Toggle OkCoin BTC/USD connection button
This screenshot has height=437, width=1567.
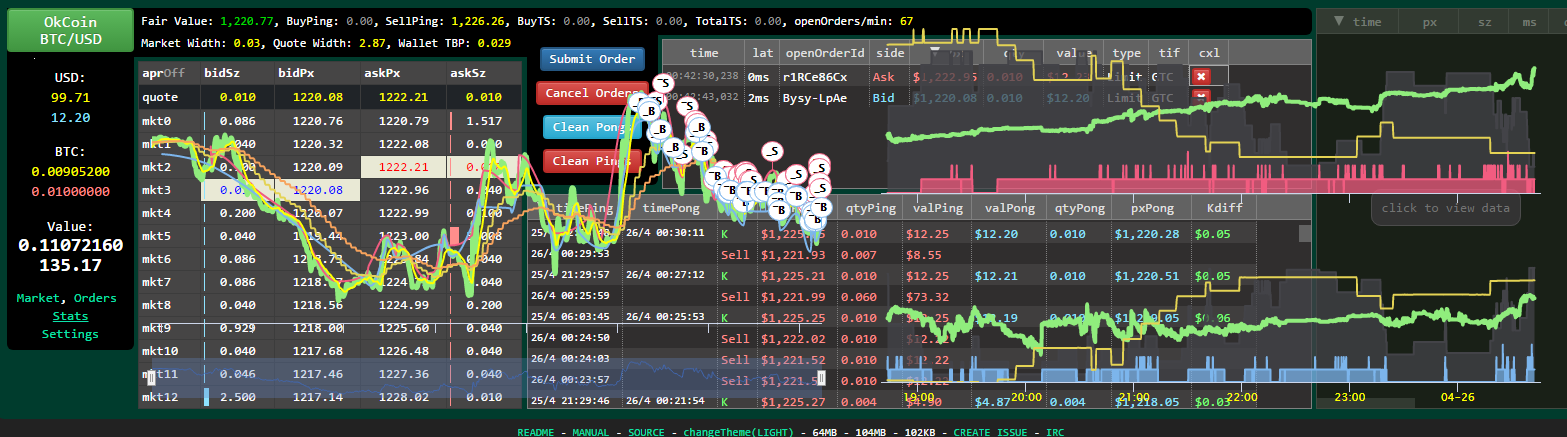pyautogui.click(x=69, y=31)
